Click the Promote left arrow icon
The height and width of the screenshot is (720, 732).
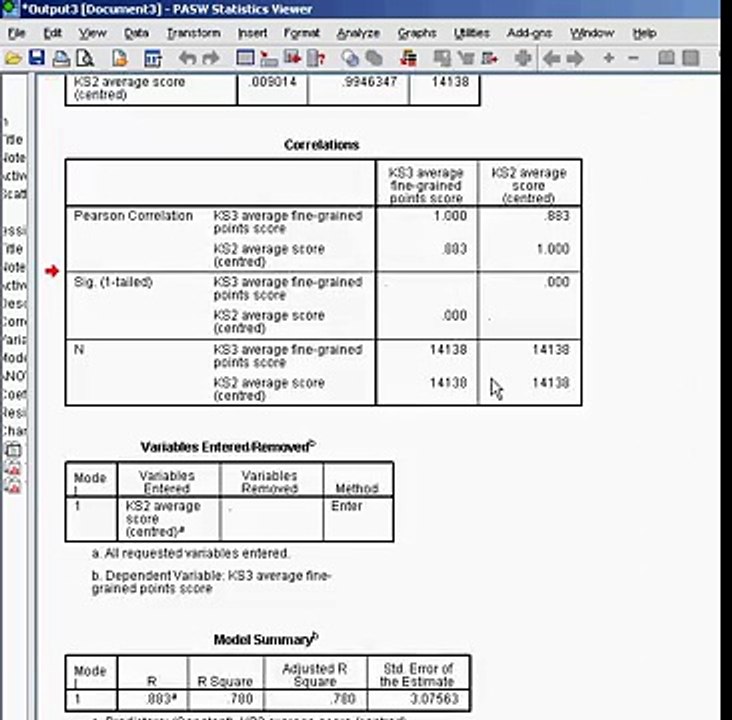[552, 58]
